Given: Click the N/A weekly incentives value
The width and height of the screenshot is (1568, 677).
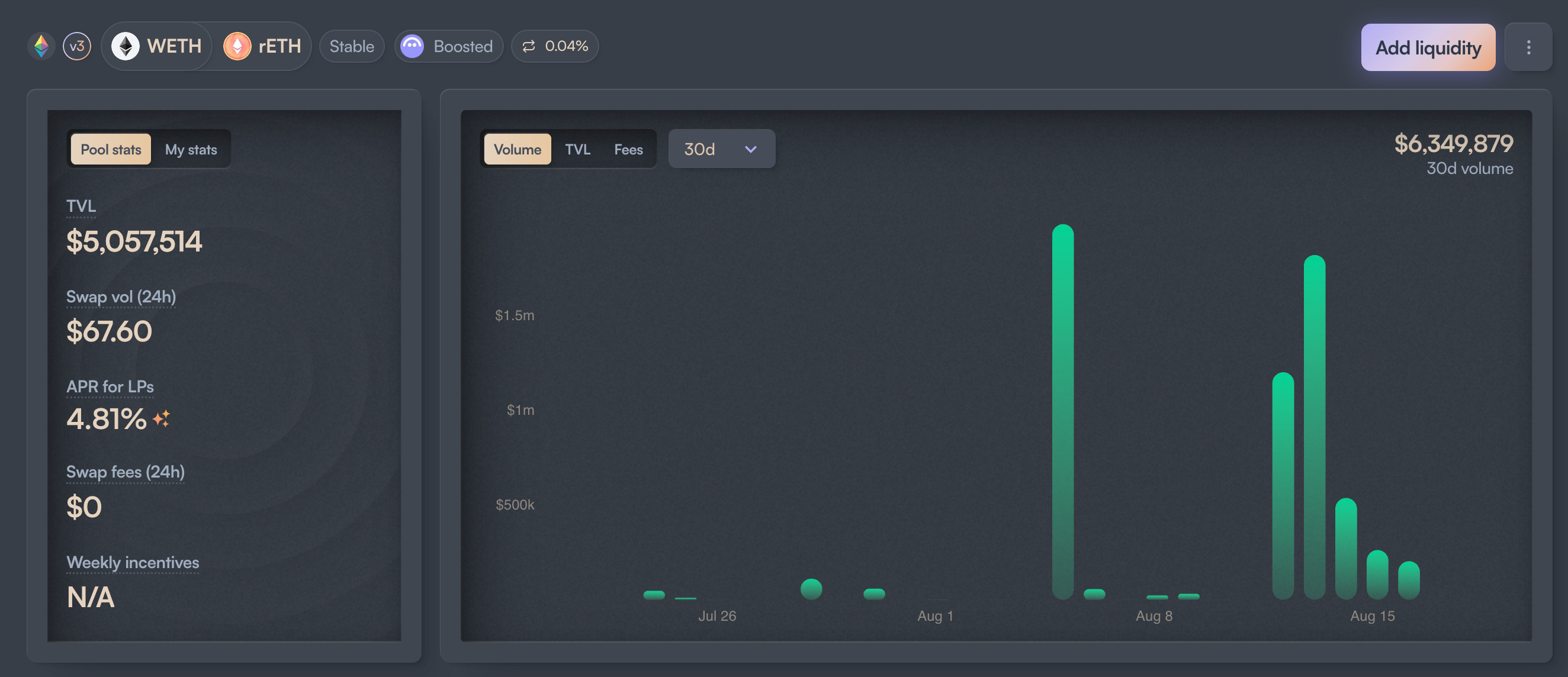Looking at the screenshot, I should (x=91, y=597).
